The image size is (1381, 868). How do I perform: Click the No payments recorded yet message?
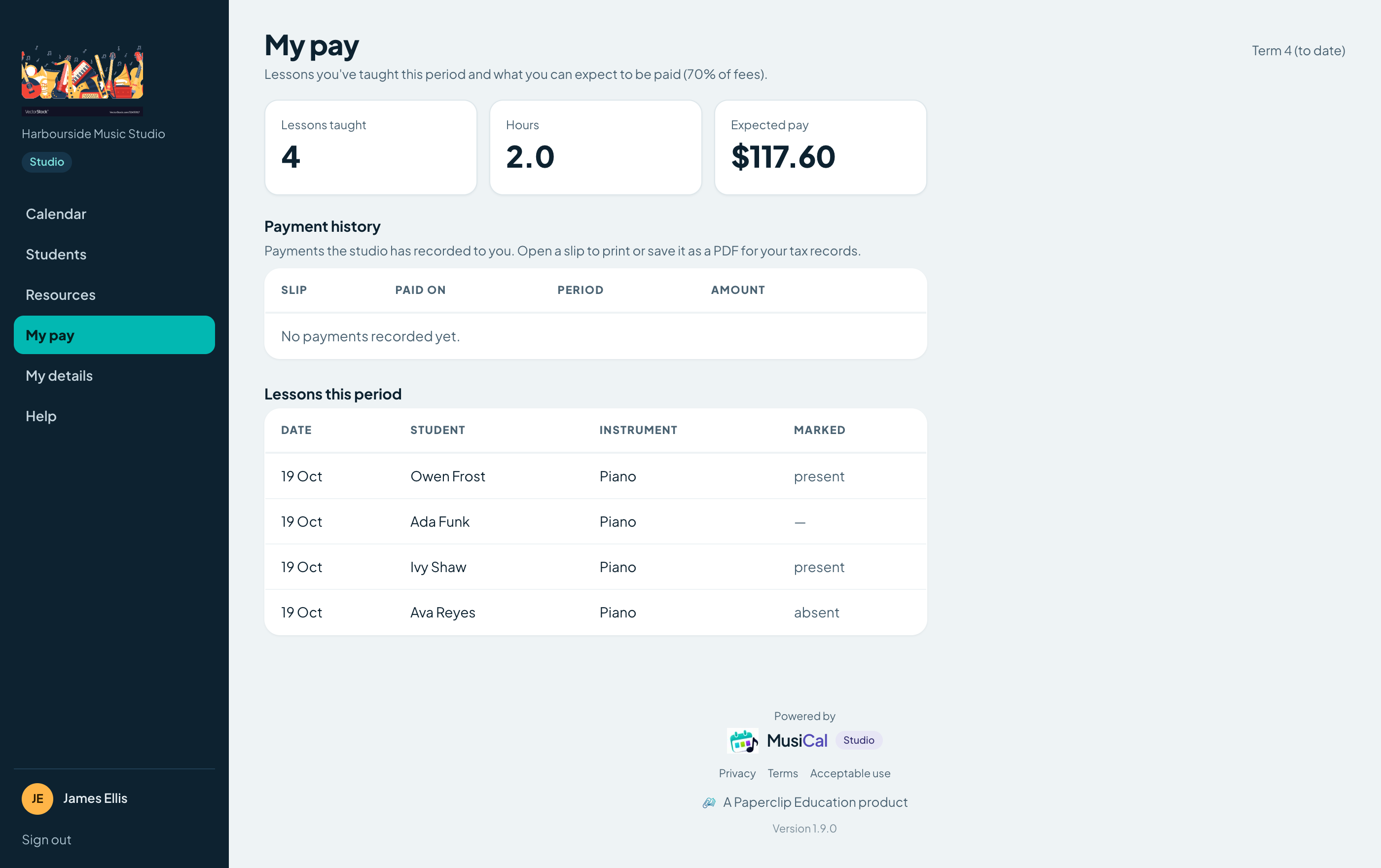(370, 336)
